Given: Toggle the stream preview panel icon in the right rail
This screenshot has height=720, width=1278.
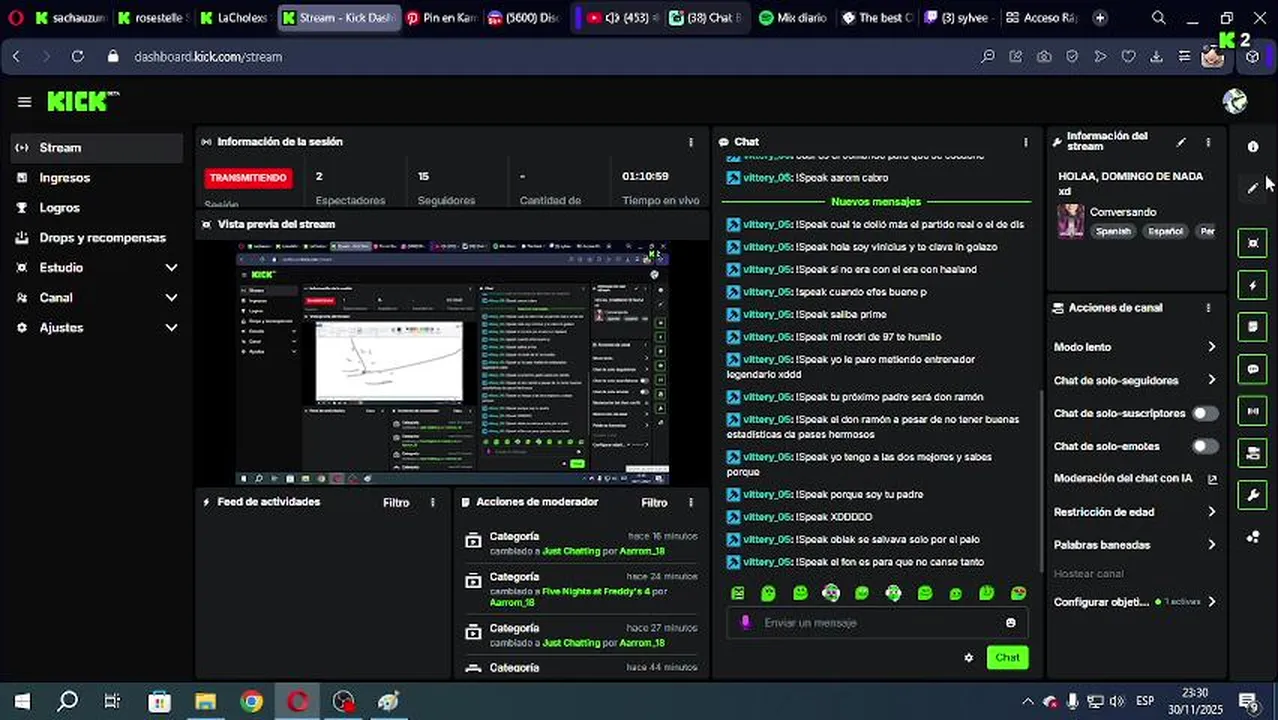Looking at the screenshot, I should pos(1253,243).
